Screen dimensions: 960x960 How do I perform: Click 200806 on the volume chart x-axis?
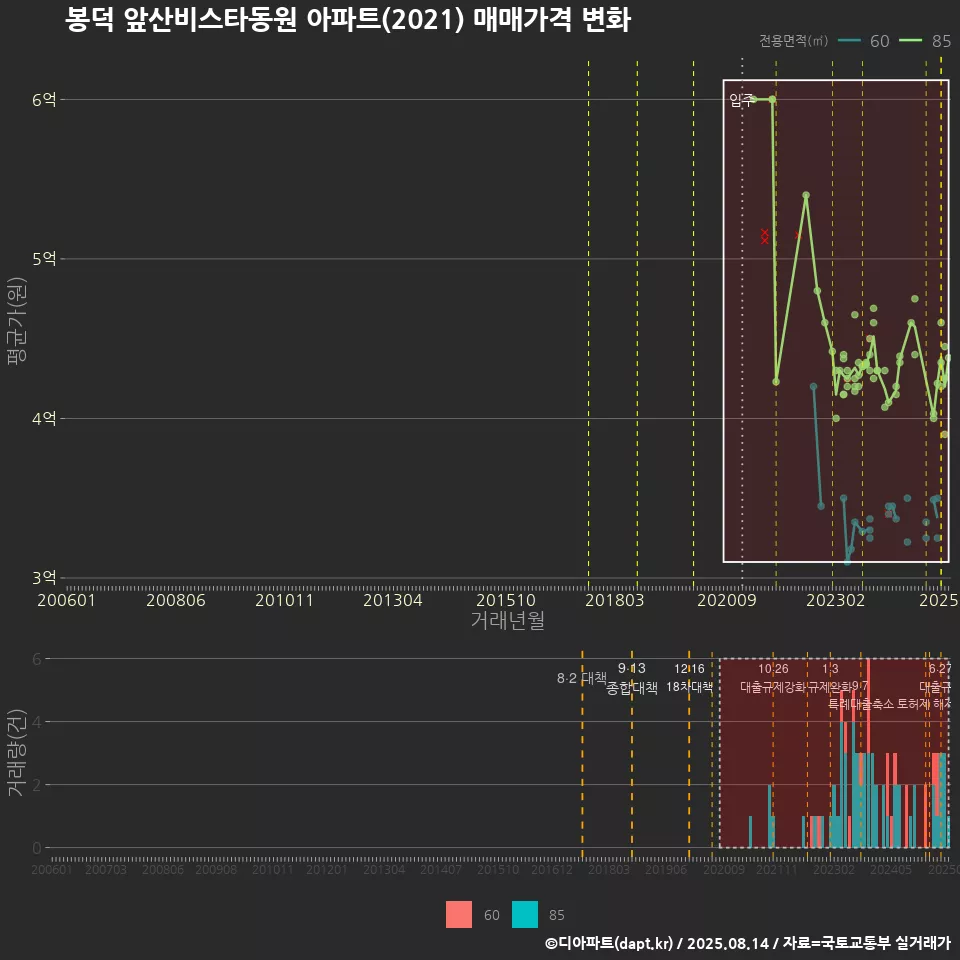(x=163, y=869)
